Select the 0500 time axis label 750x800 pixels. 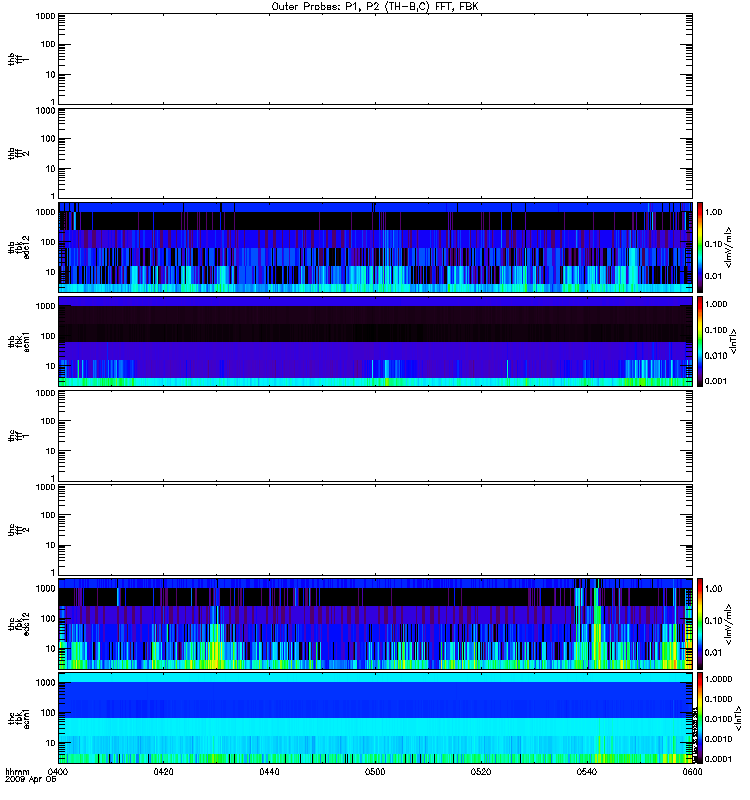click(375, 771)
